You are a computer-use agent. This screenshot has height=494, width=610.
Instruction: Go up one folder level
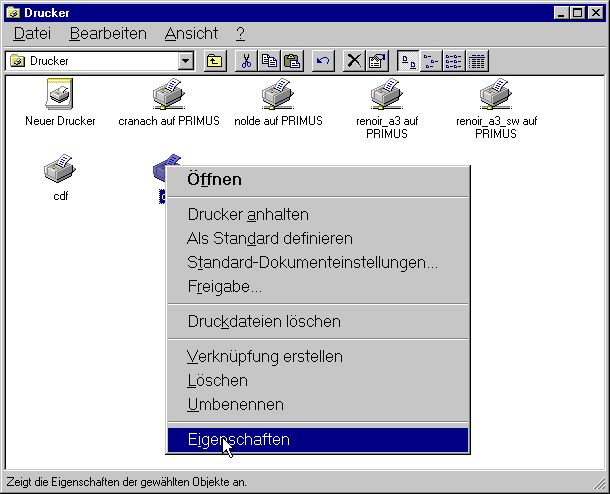215,61
